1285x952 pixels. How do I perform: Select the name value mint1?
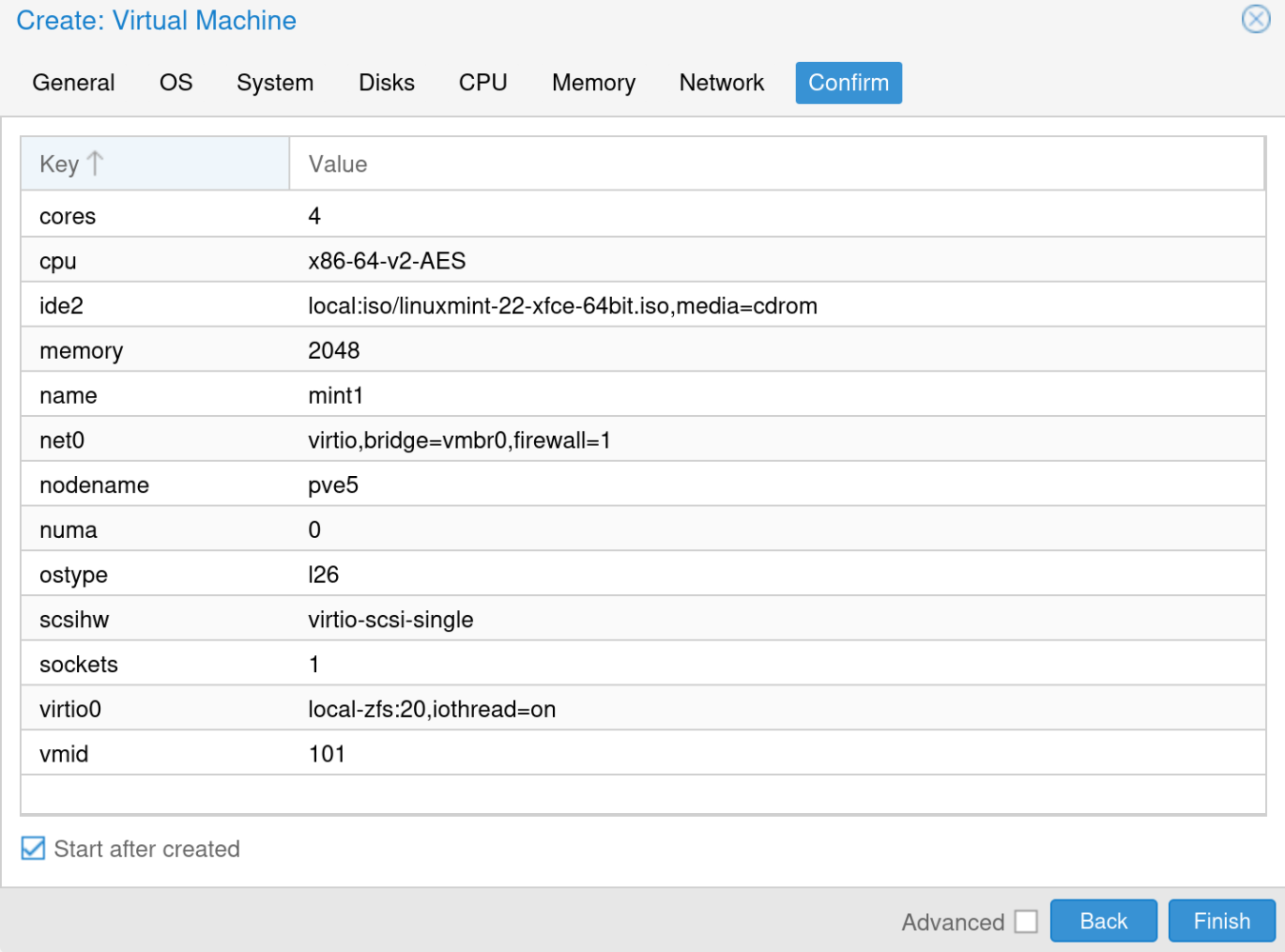tap(336, 395)
